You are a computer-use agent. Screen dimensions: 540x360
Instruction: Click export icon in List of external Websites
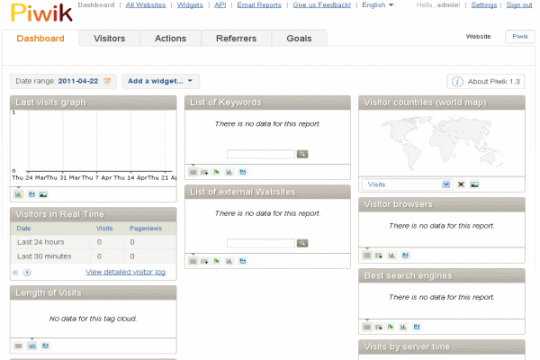click(243, 261)
